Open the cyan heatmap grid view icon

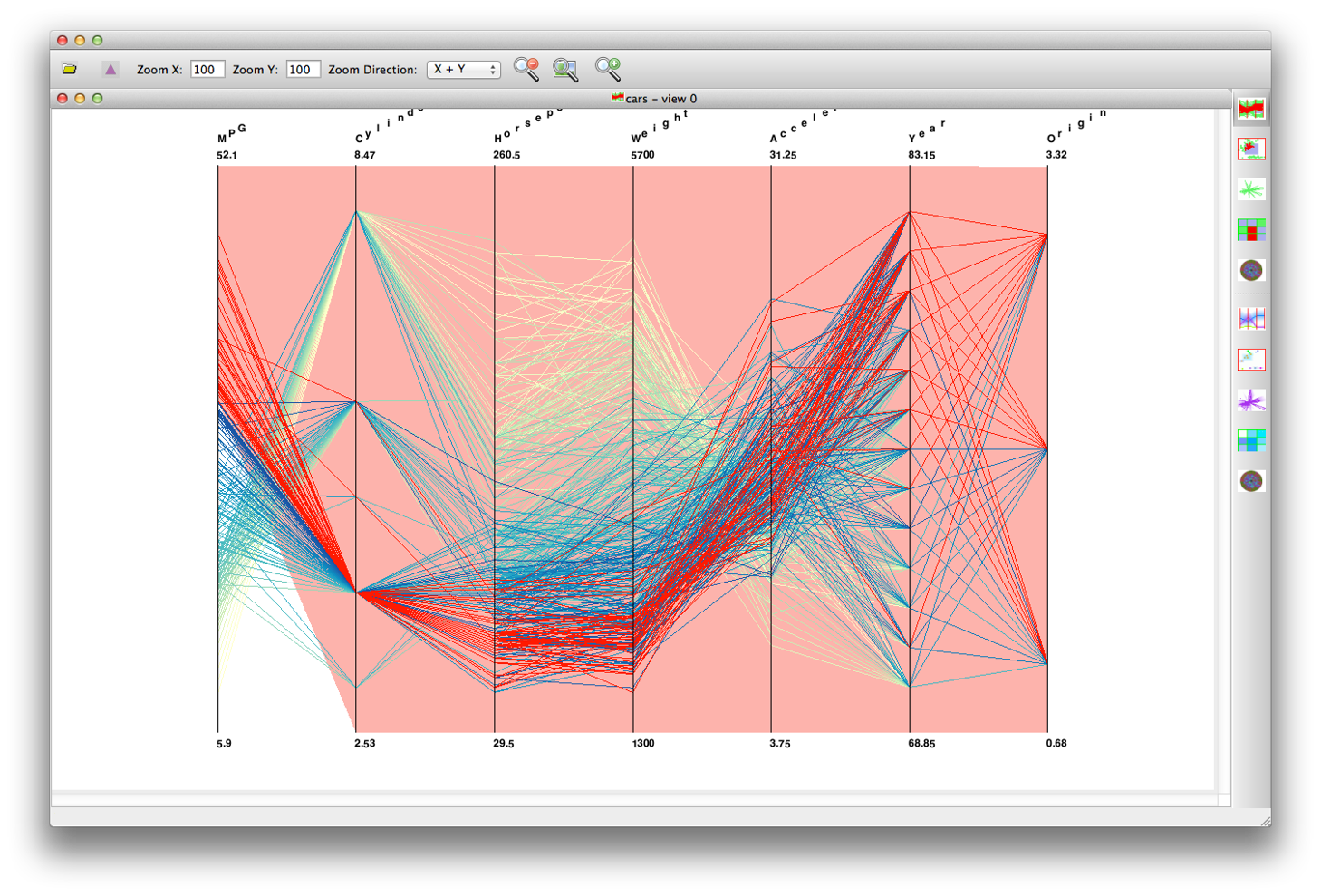pos(1251,440)
